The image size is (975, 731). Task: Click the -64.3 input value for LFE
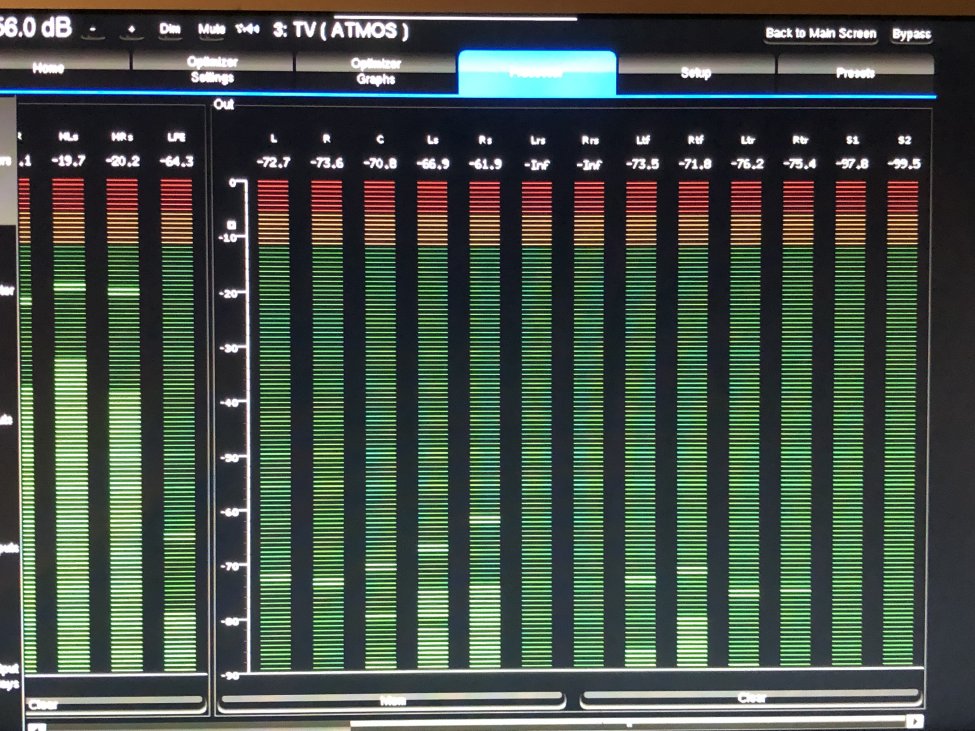click(x=177, y=162)
